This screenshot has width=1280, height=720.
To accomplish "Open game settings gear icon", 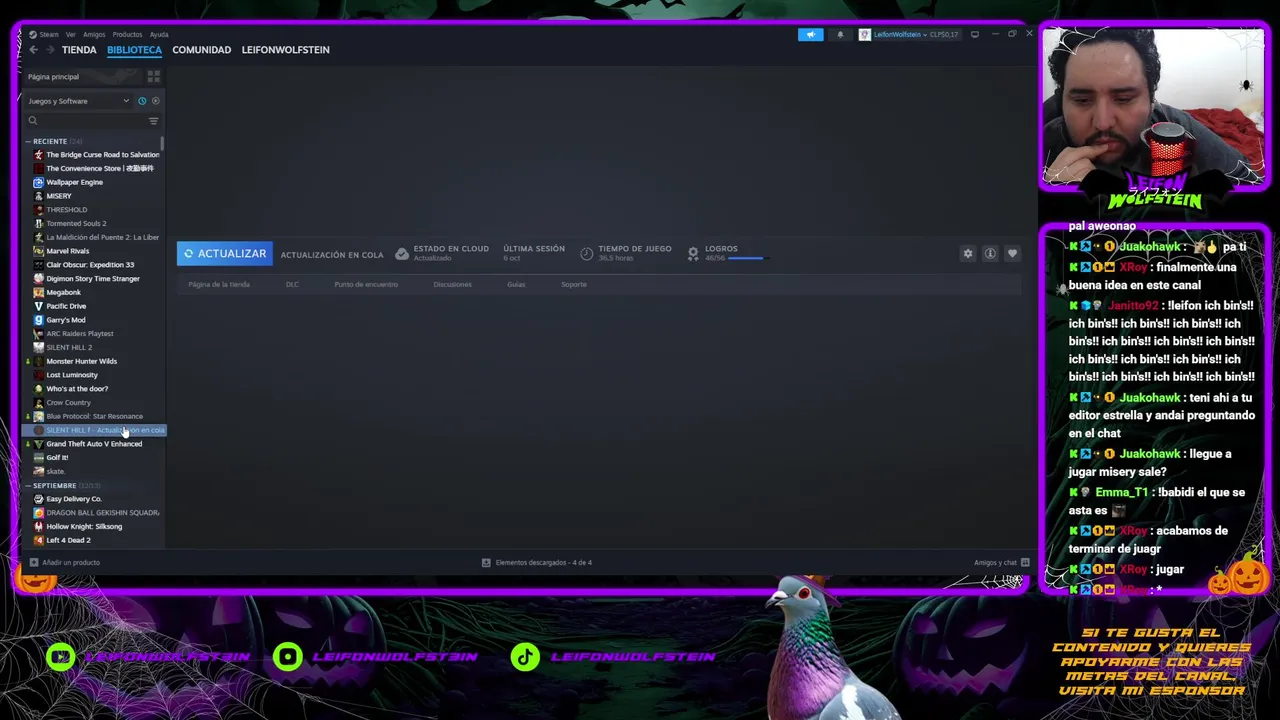I will pos(968,254).
